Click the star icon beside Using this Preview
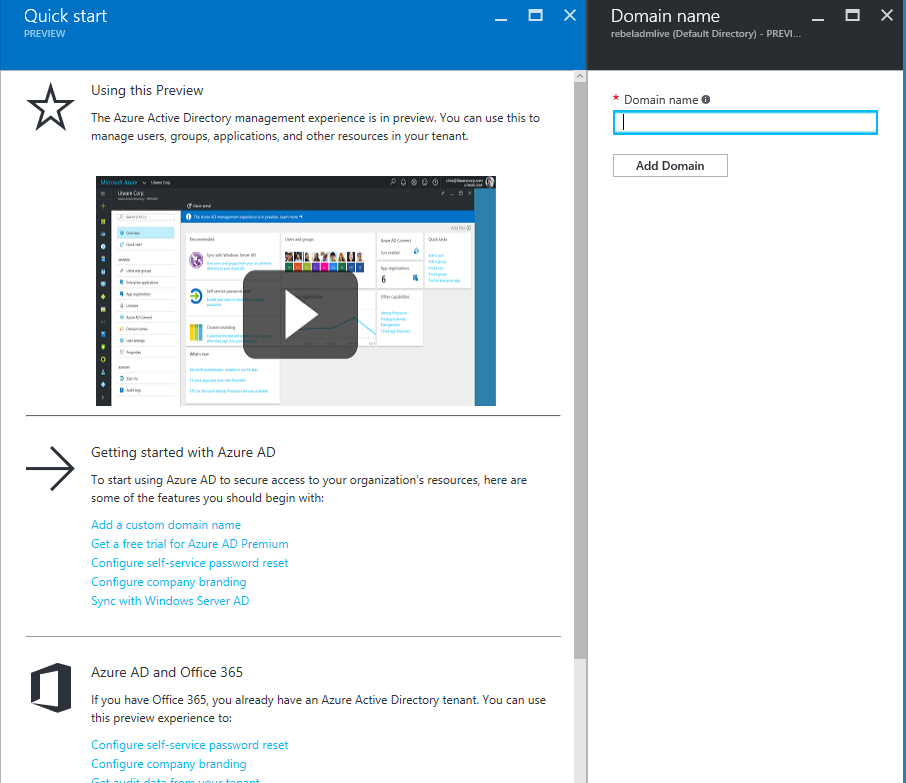The image size is (906, 783). [50, 107]
